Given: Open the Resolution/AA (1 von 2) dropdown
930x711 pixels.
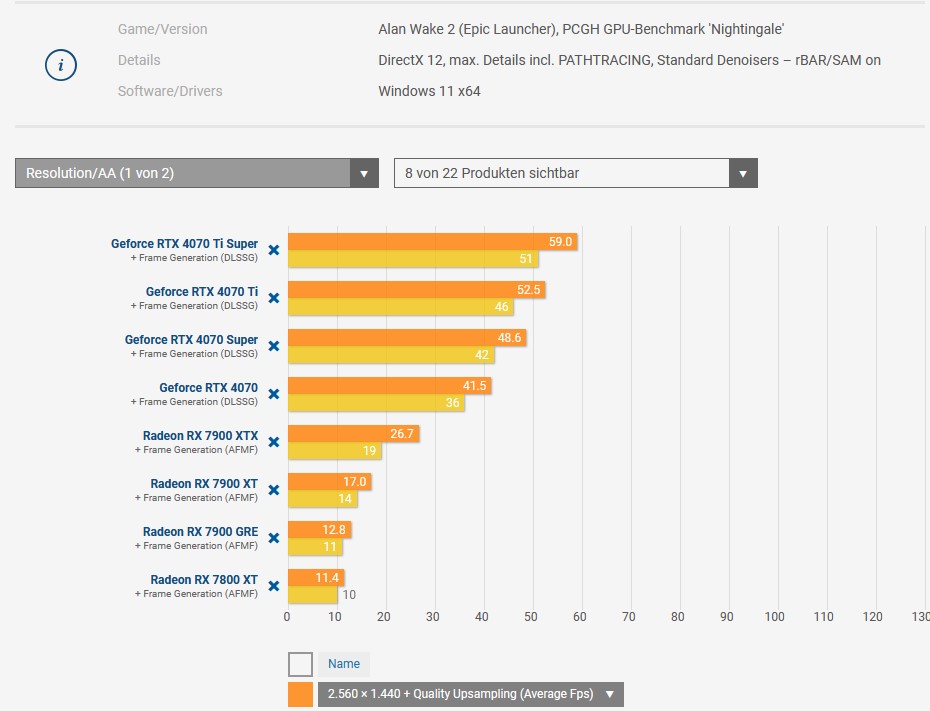Looking at the screenshot, I should click(x=197, y=173).
